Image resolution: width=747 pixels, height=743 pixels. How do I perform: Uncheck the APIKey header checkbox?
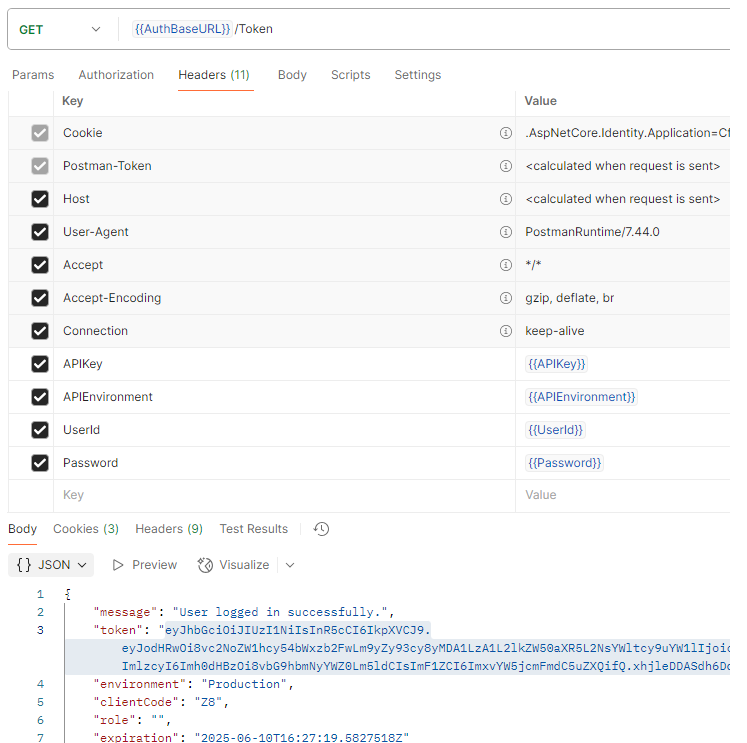(x=40, y=364)
